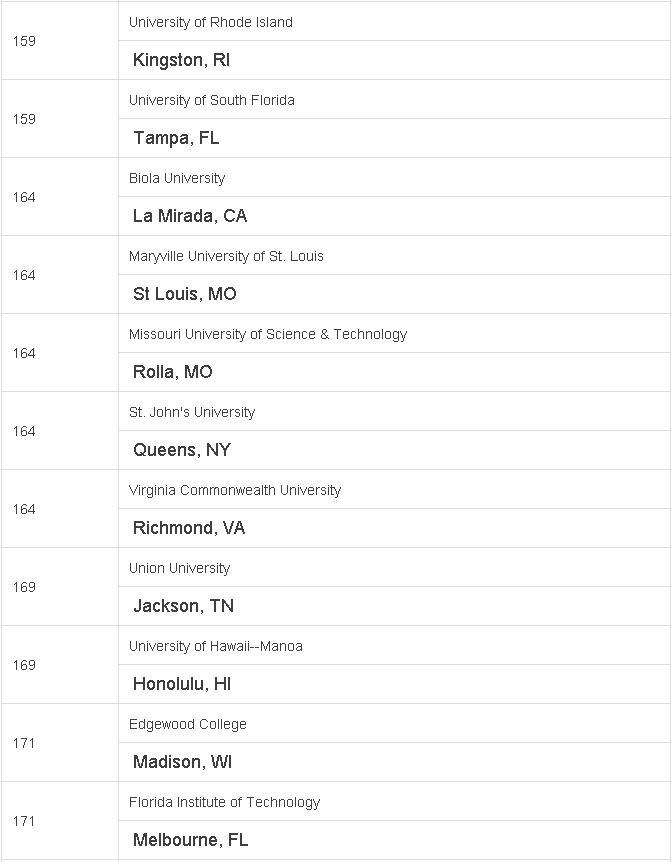The width and height of the screenshot is (672, 862).
Task: Click the La Mirada, CA location
Action: pos(190,216)
